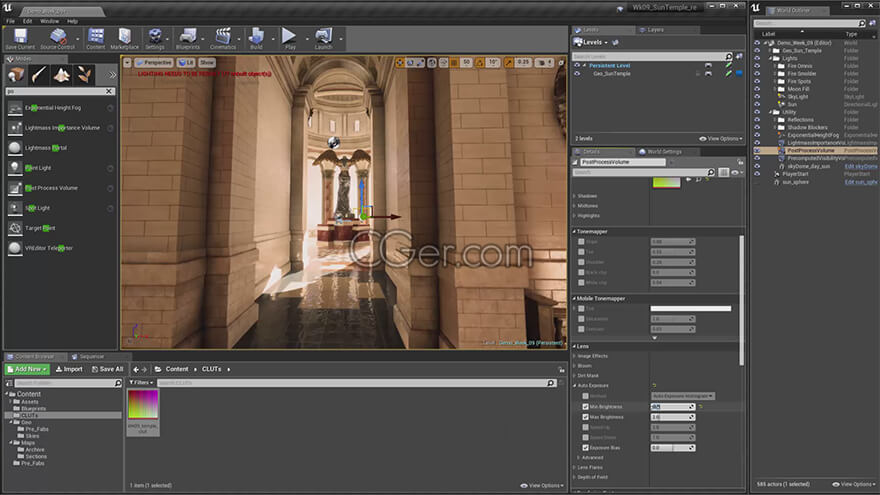
Task: Select the color lookup table asset thumbnail
Action: point(143,404)
